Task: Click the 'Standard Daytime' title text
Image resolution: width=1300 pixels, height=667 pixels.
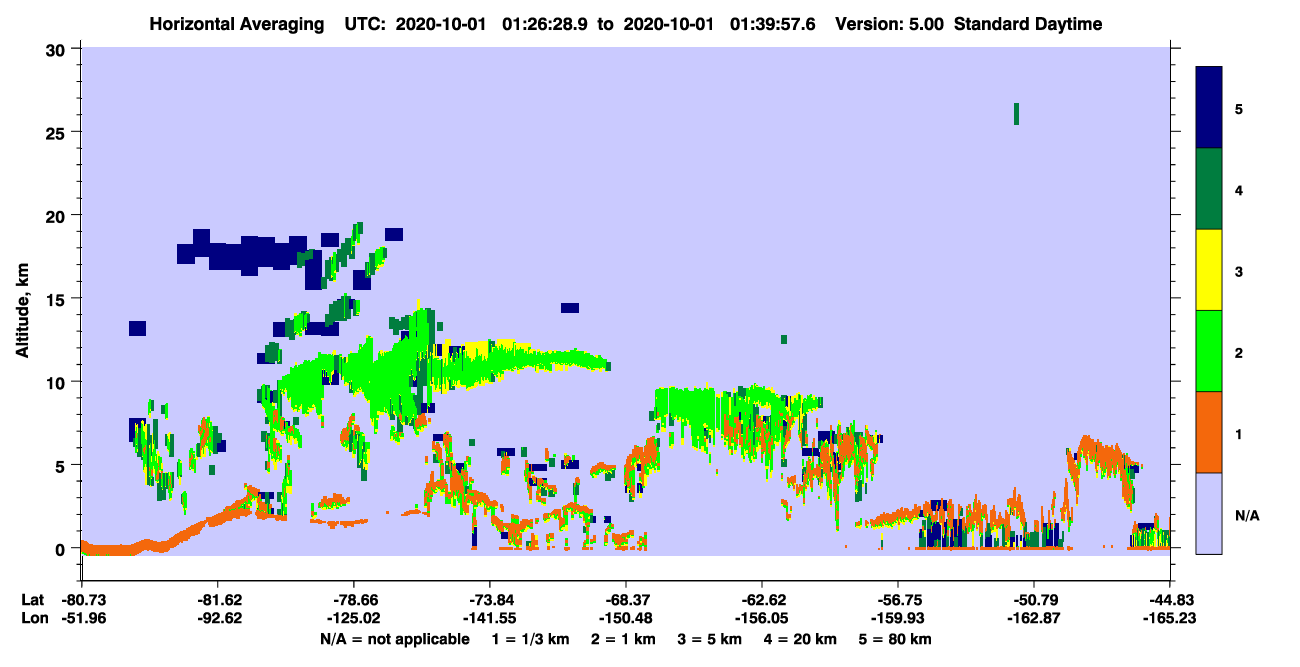Action: (1028, 24)
